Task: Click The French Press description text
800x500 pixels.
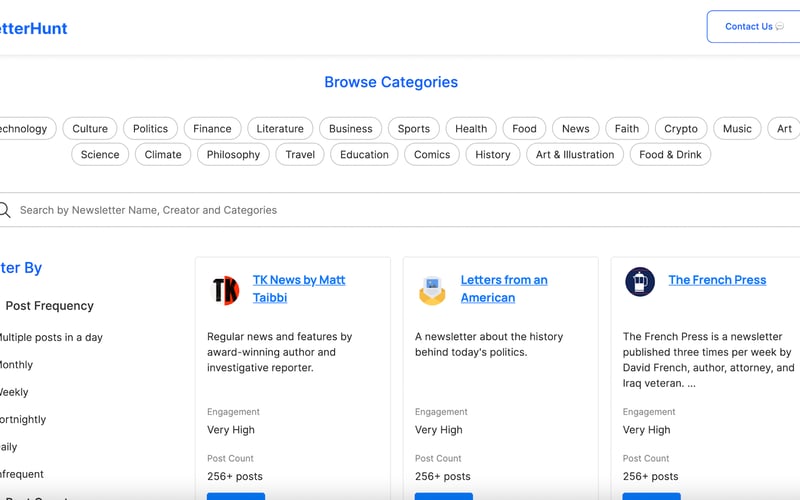Action: tap(709, 360)
